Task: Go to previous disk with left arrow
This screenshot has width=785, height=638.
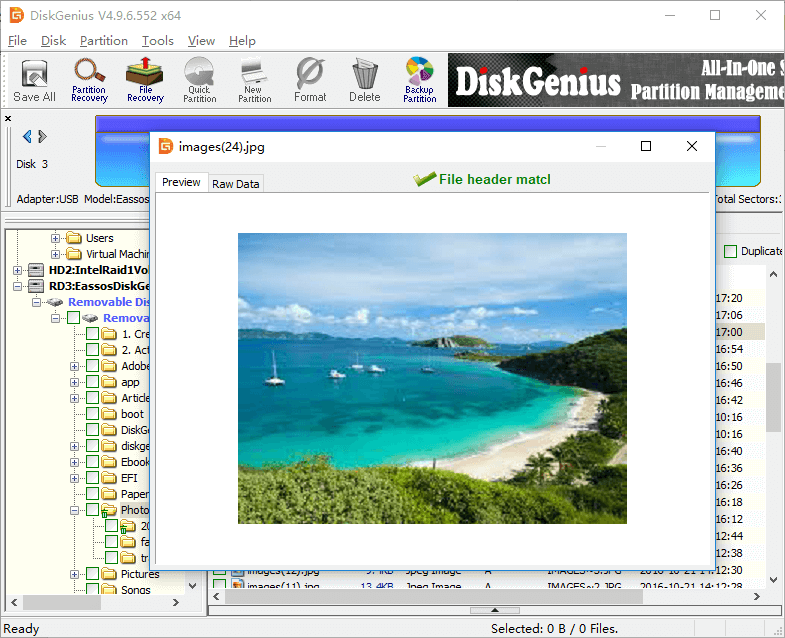Action: tap(27, 137)
